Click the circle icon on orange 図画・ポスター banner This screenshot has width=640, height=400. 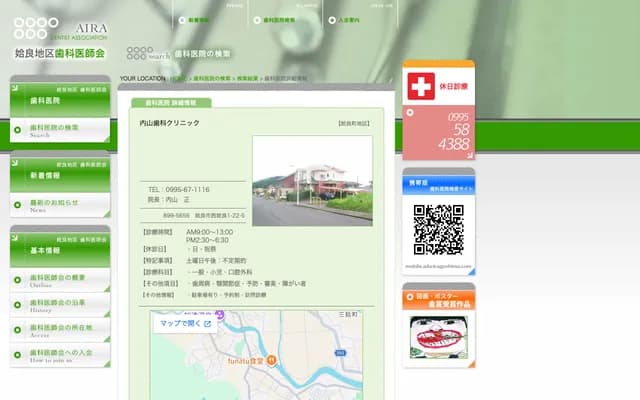tap(410, 297)
